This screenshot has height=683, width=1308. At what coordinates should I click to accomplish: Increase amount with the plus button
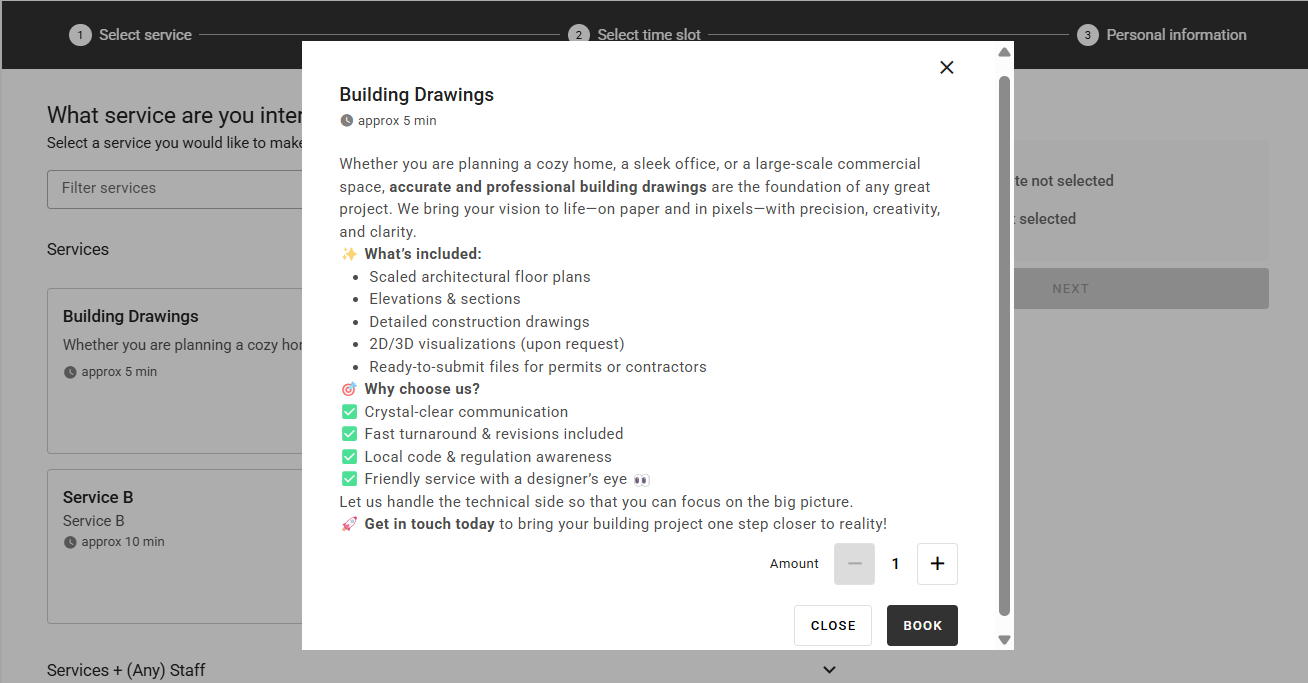937,564
